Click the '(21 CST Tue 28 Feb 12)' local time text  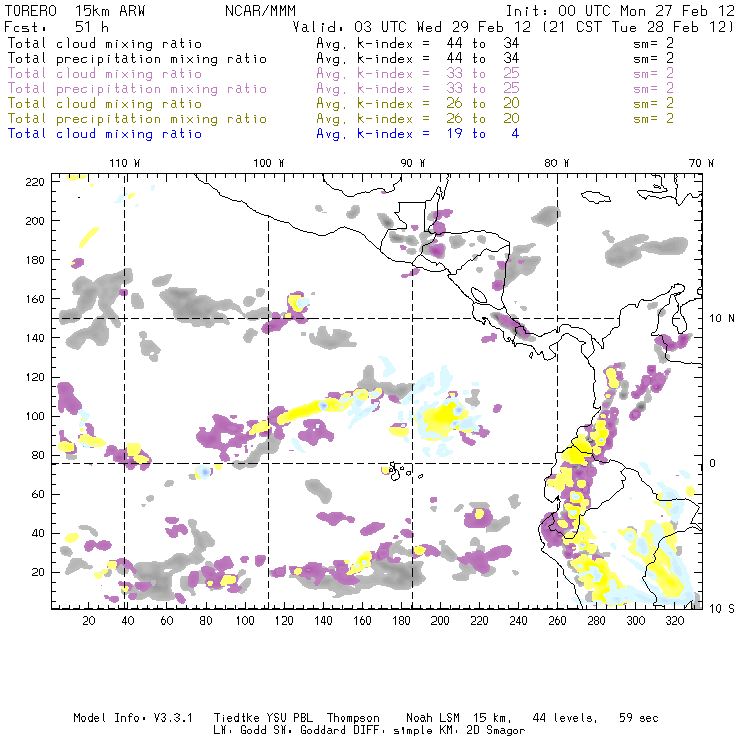click(638, 27)
